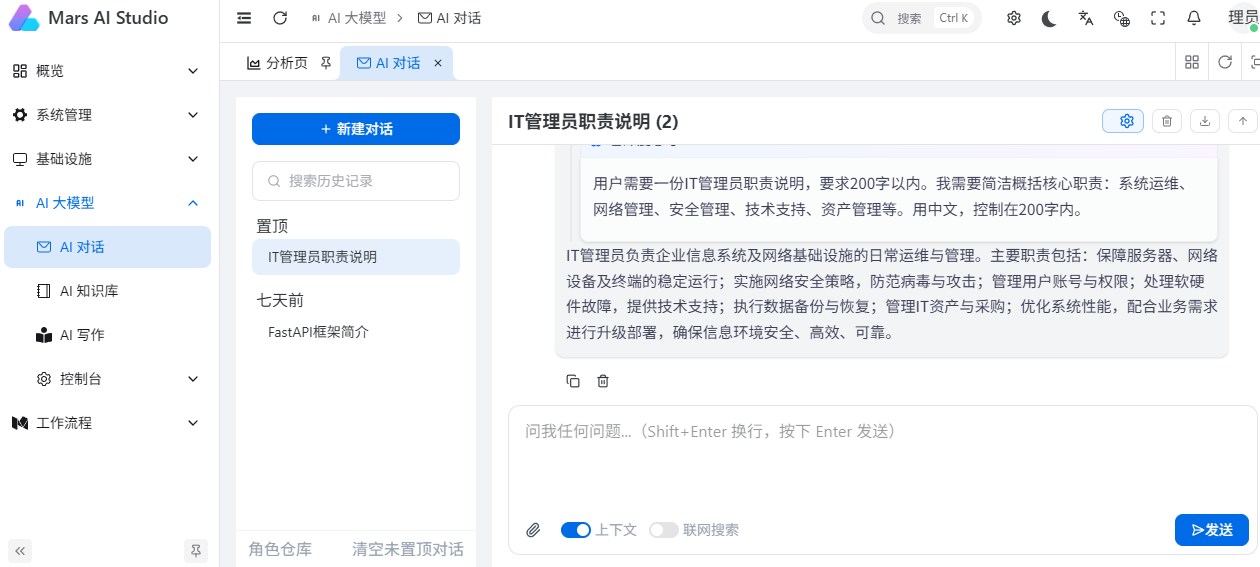Enable the 联网搜索 switch

point(664,530)
